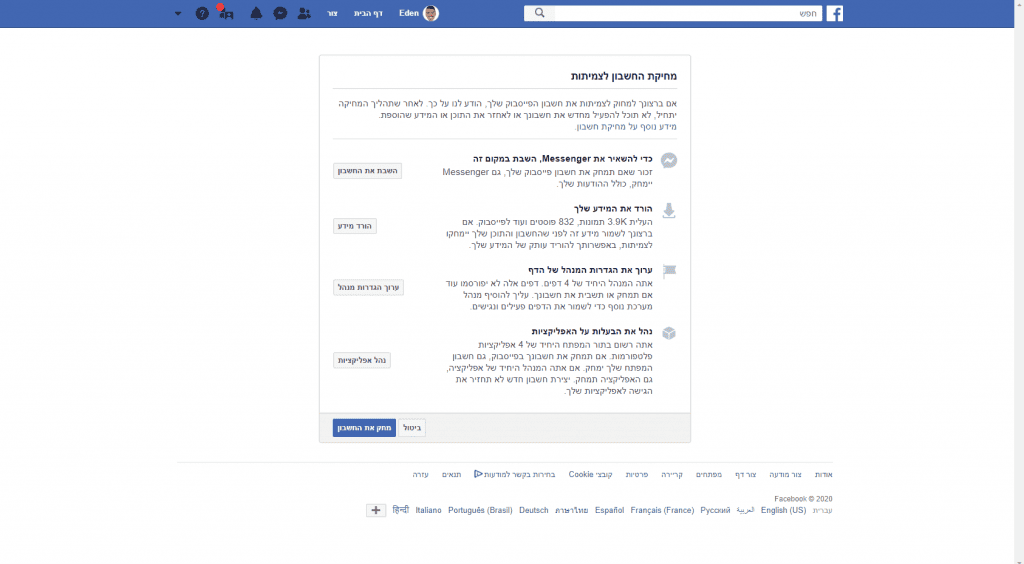Open Messenger icon in top bar
1024x564 pixels.
pos(280,13)
